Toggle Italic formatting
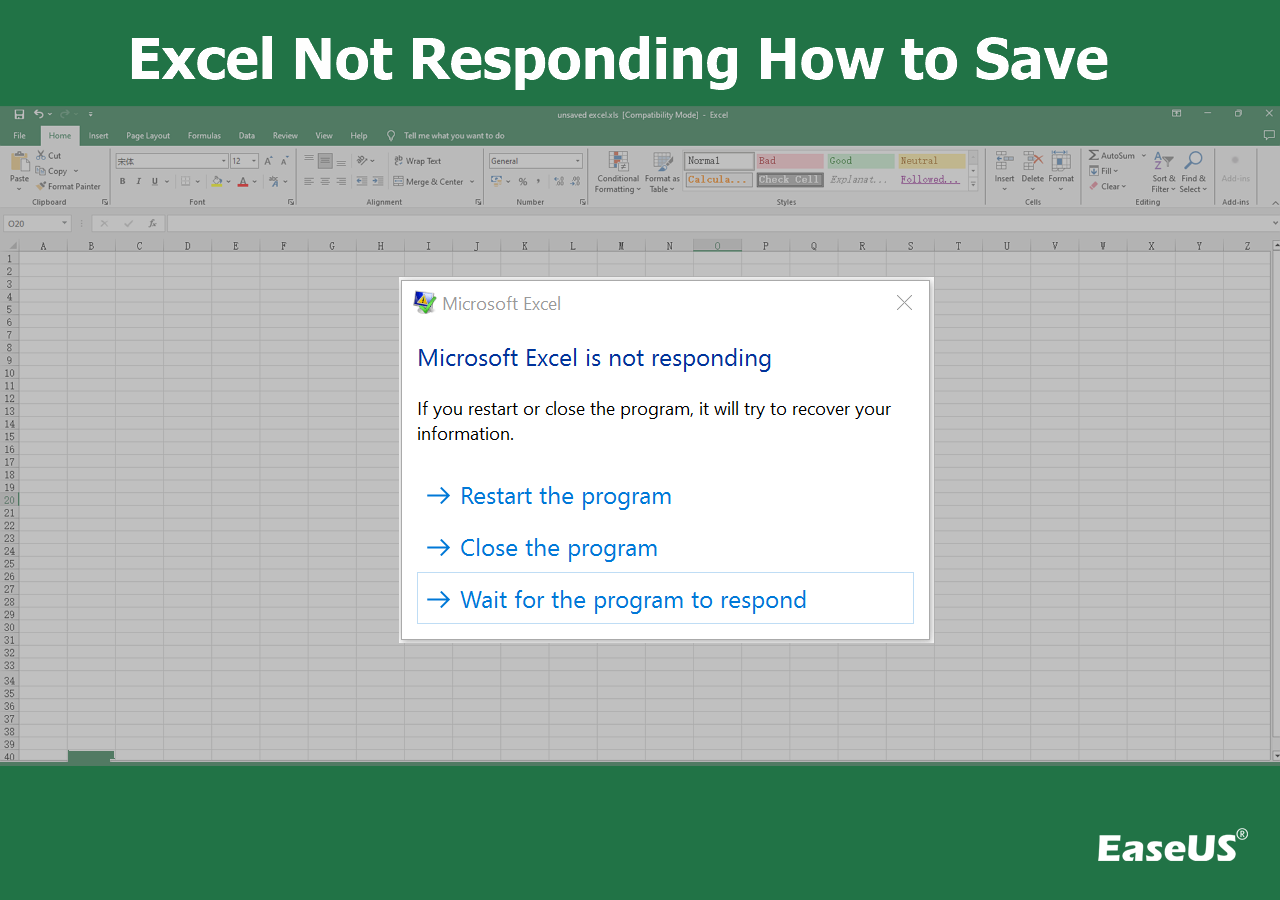The height and width of the screenshot is (900, 1280). click(x=137, y=182)
